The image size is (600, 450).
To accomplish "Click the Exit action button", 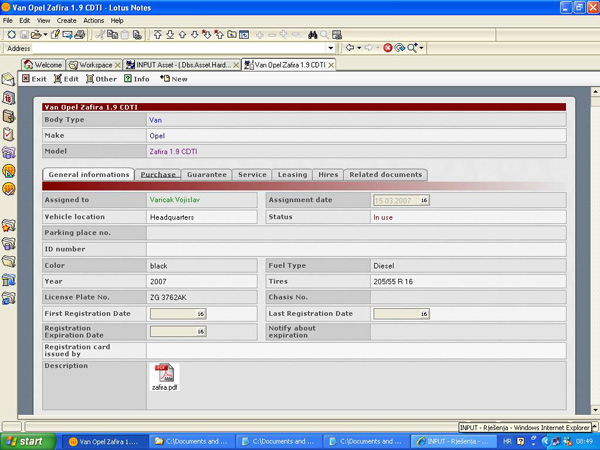I will point(34,79).
